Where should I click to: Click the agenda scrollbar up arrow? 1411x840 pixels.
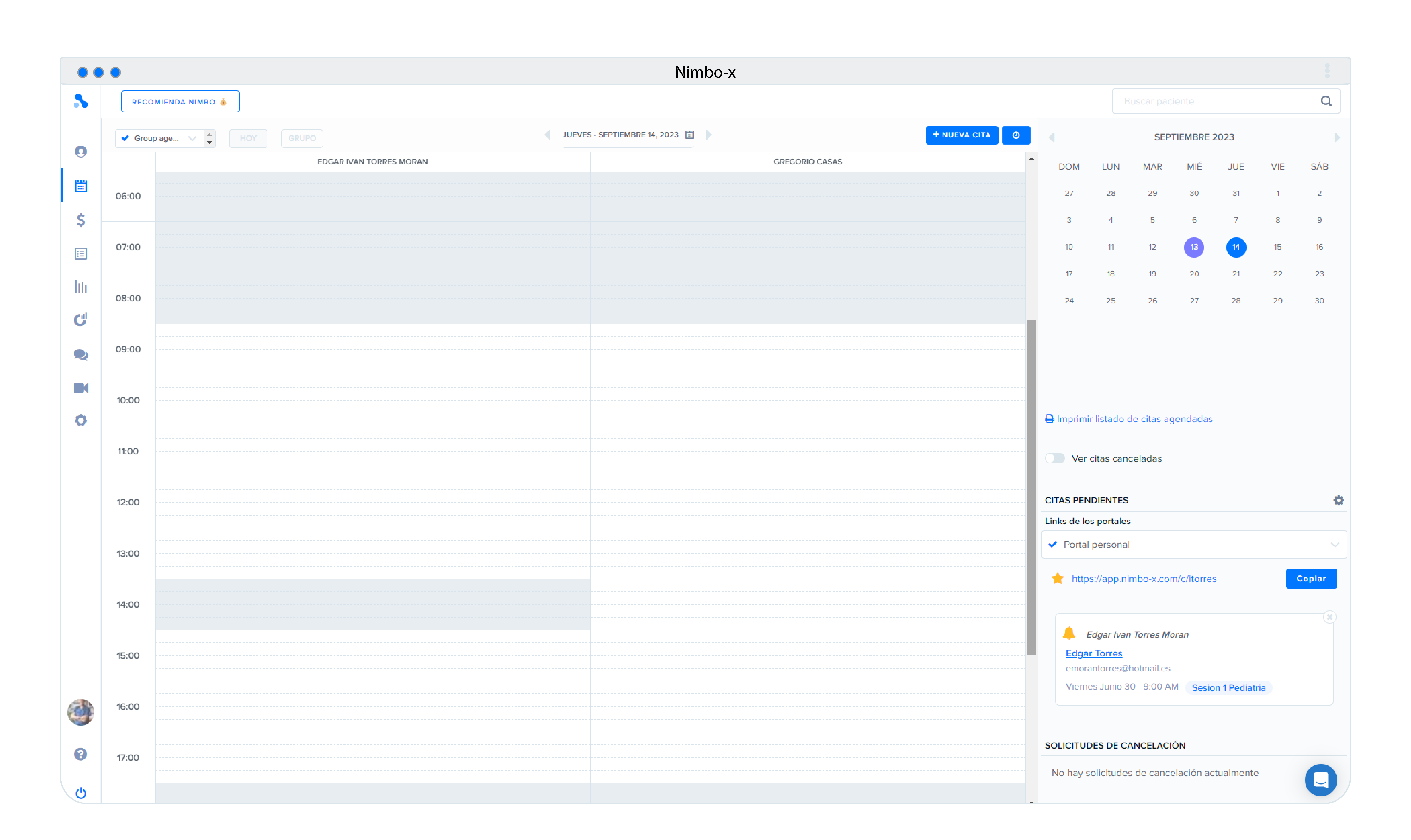[1032, 158]
